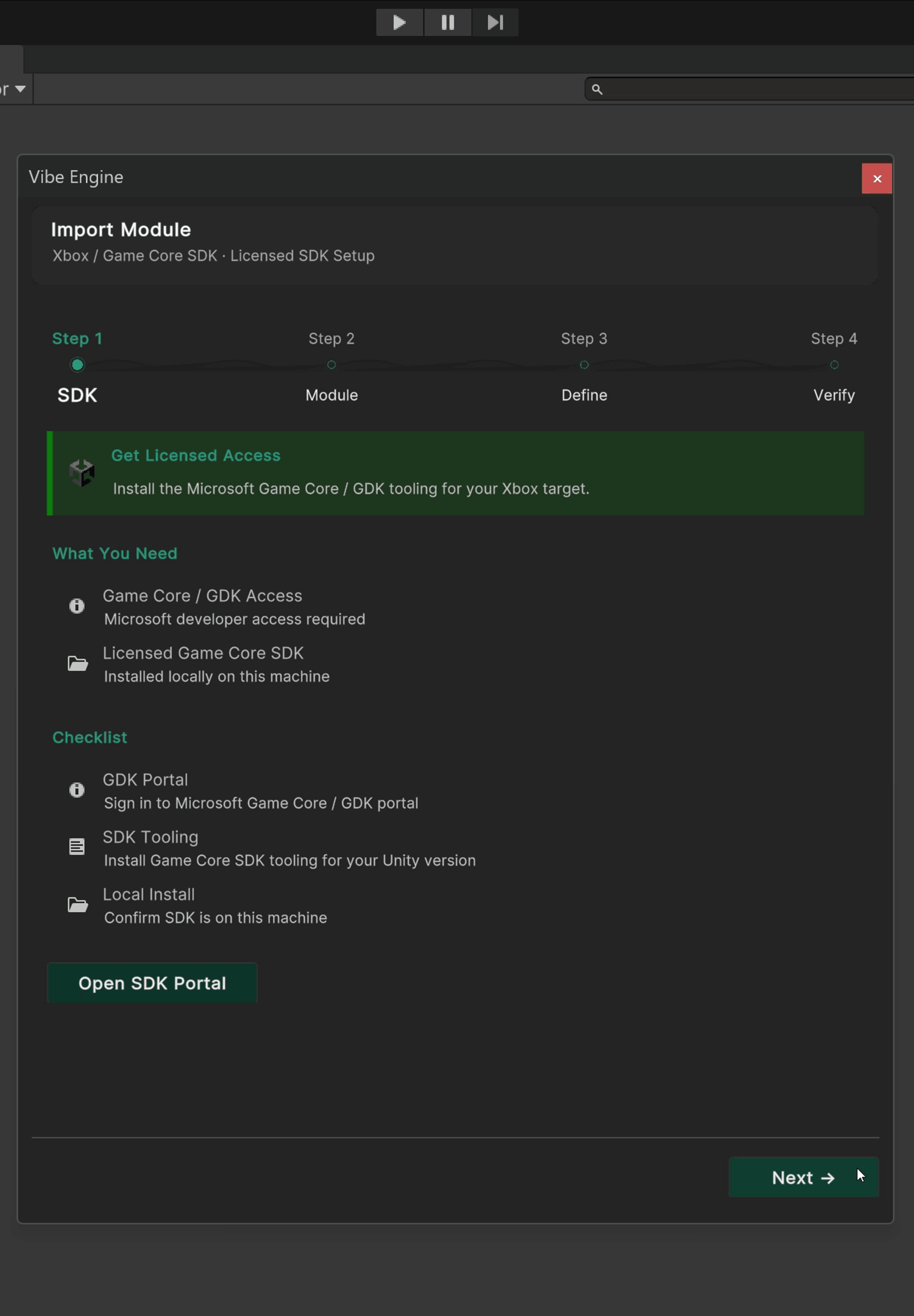The width and height of the screenshot is (914, 1316).
Task: Click info icon beside Game Core / GDK Access
Action: point(77,606)
